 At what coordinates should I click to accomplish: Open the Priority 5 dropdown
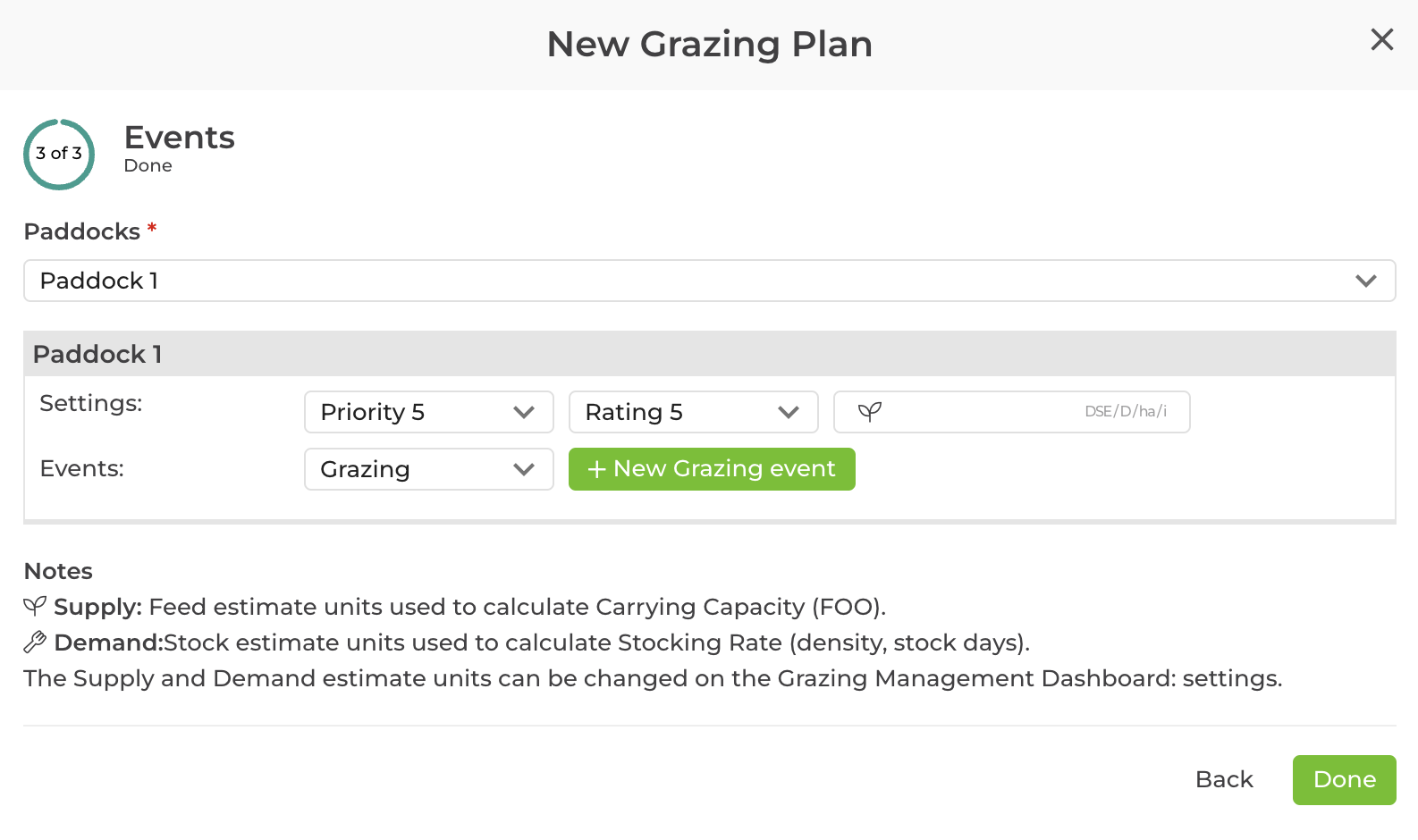coord(428,412)
